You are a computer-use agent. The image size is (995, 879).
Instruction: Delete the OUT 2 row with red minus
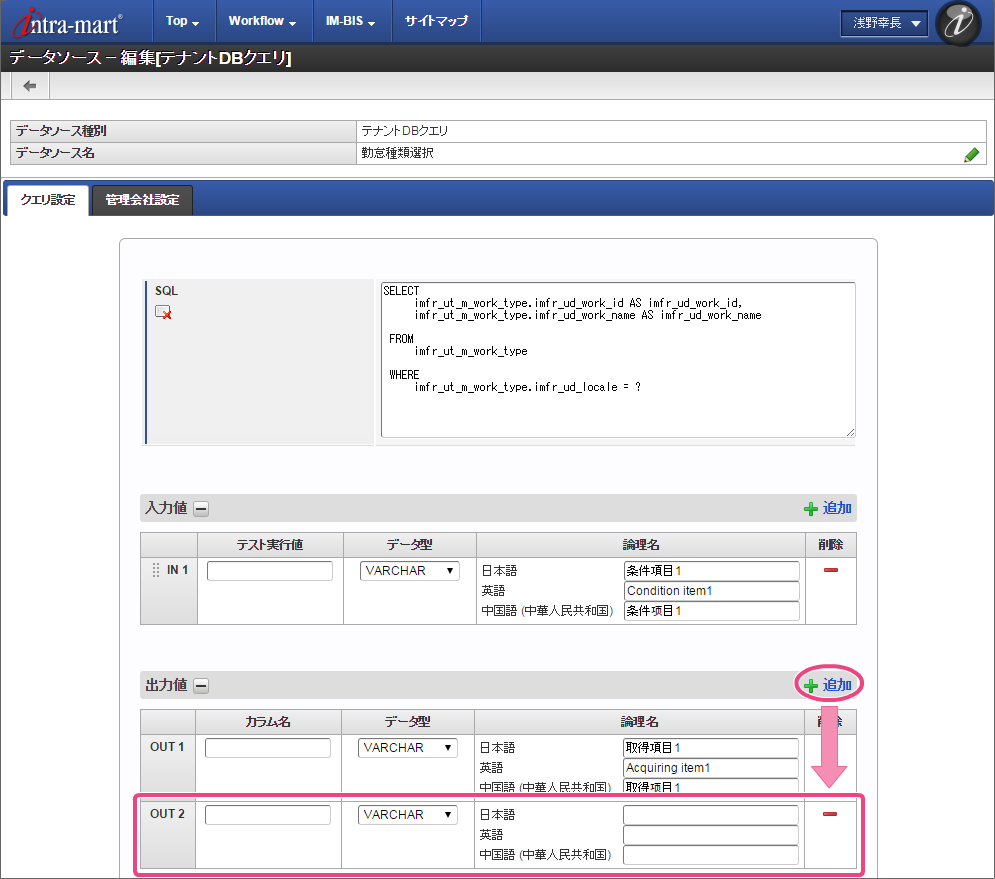(829, 814)
